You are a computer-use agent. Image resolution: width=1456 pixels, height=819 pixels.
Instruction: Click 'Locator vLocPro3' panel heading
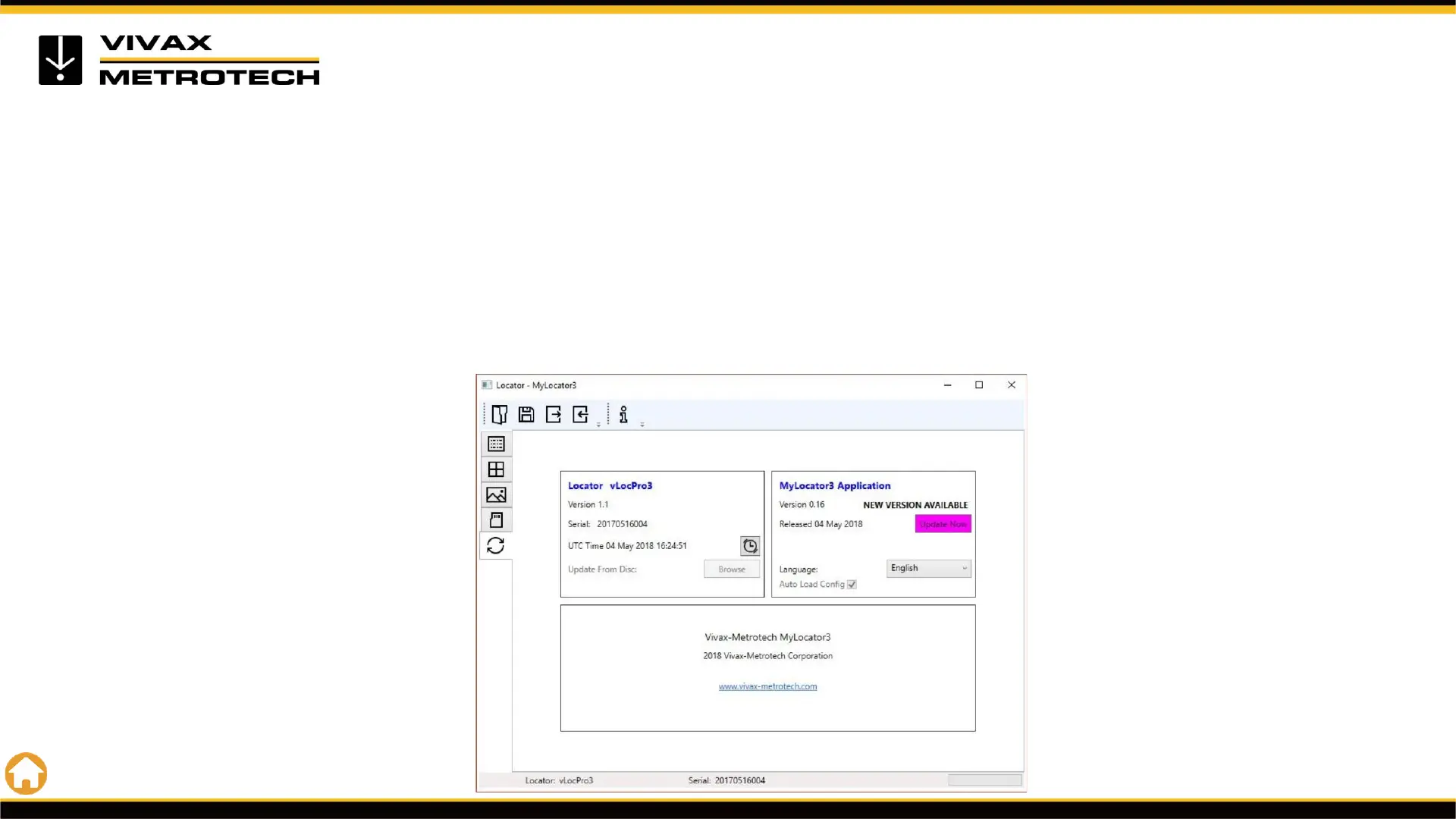610,486
